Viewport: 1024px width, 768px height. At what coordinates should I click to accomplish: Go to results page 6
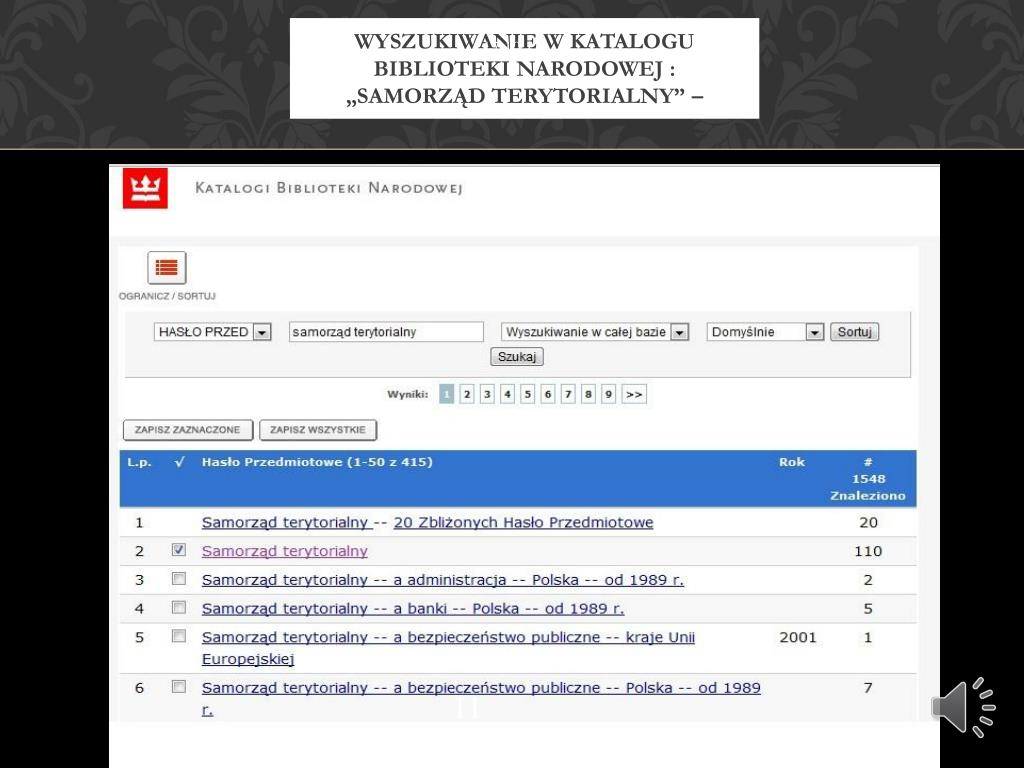pos(548,394)
